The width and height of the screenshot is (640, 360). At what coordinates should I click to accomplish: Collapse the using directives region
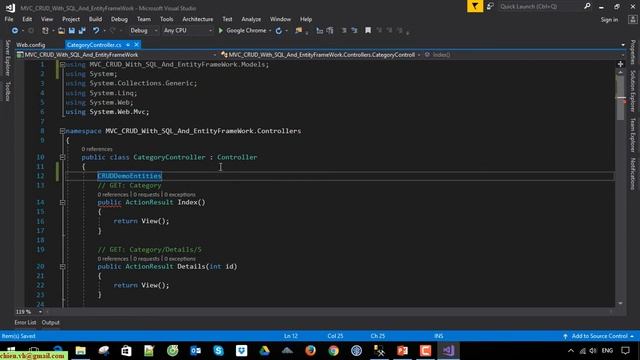coord(62,64)
